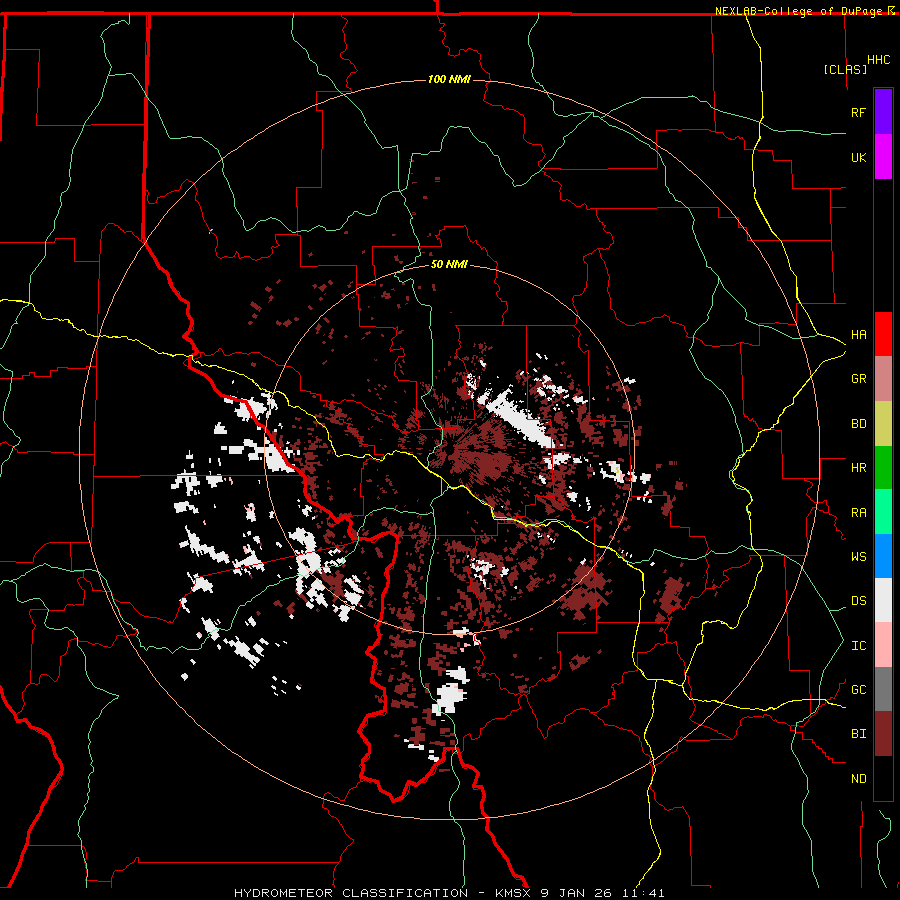Screen dimensions: 900x900
Task: Click the red HA color swatch
Action: (883, 334)
